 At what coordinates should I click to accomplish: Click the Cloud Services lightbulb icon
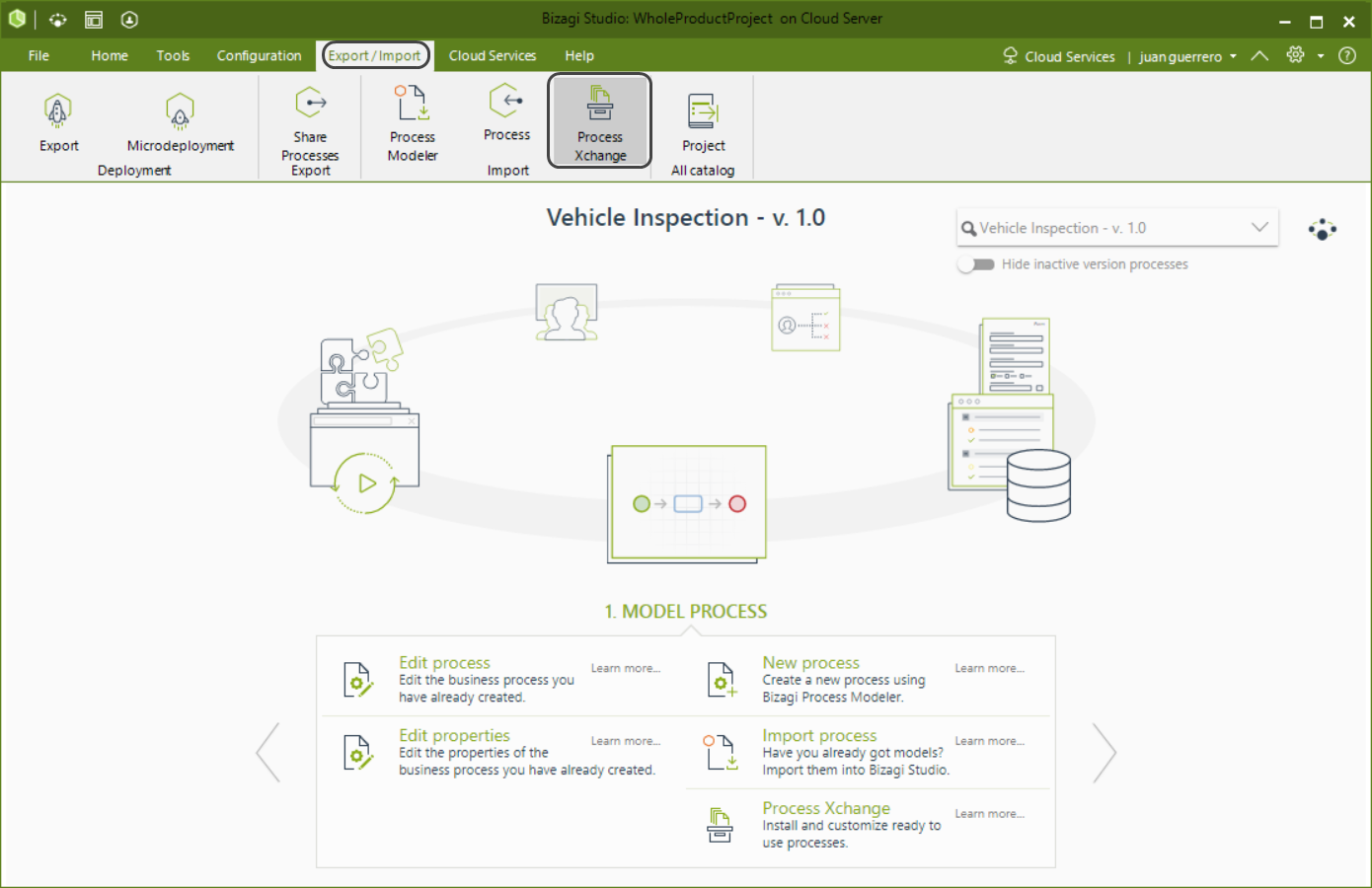[1010, 55]
